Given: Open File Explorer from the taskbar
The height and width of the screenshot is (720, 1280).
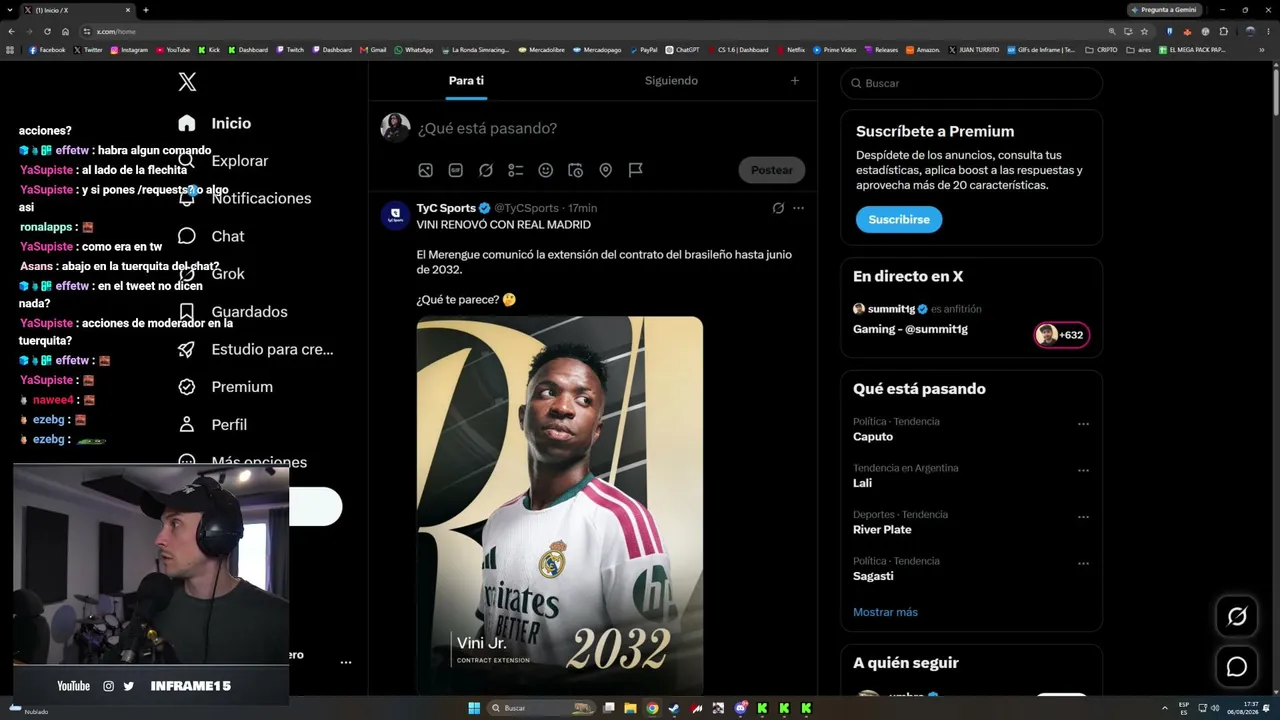Looking at the screenshot, I should [x=630, y=708].
